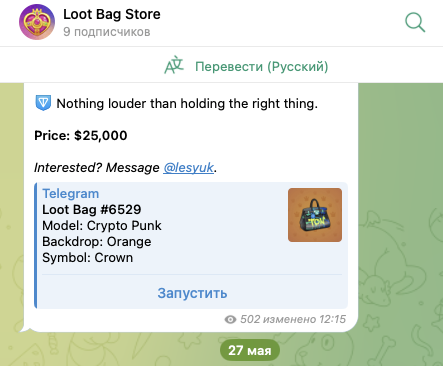Open the Loot Bag #6529 thumbnail image
This screenshot has height=366, width=443.
[315, 215]
